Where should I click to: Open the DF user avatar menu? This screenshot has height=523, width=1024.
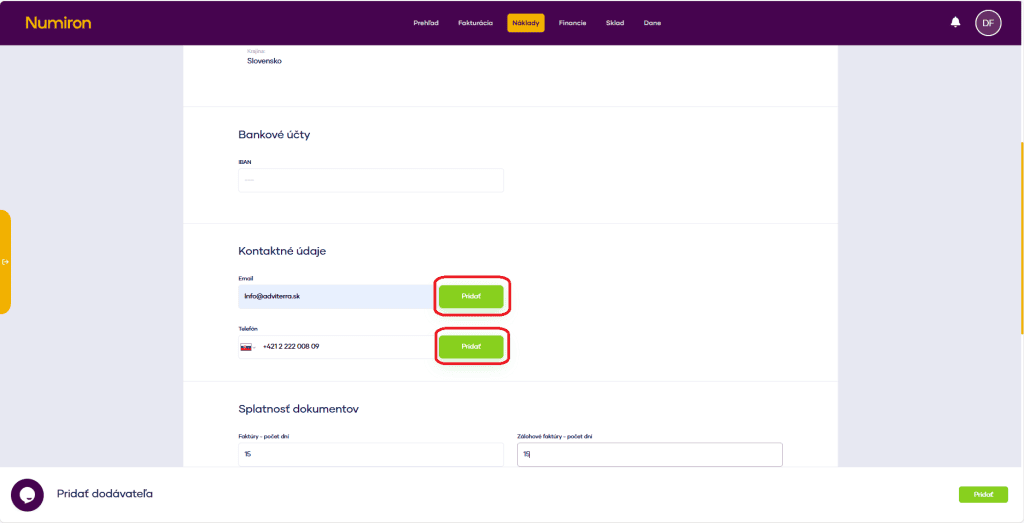pos(988,22)
